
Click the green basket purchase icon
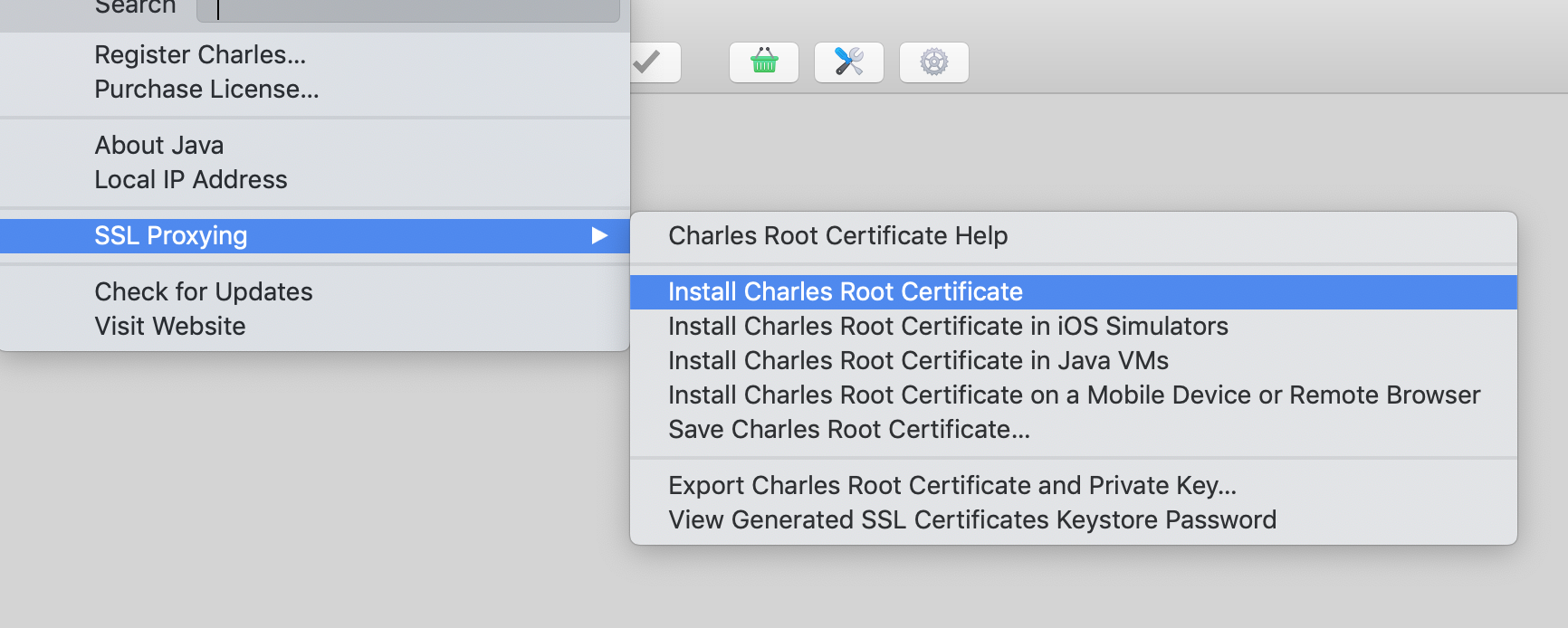tap(764, 62)
